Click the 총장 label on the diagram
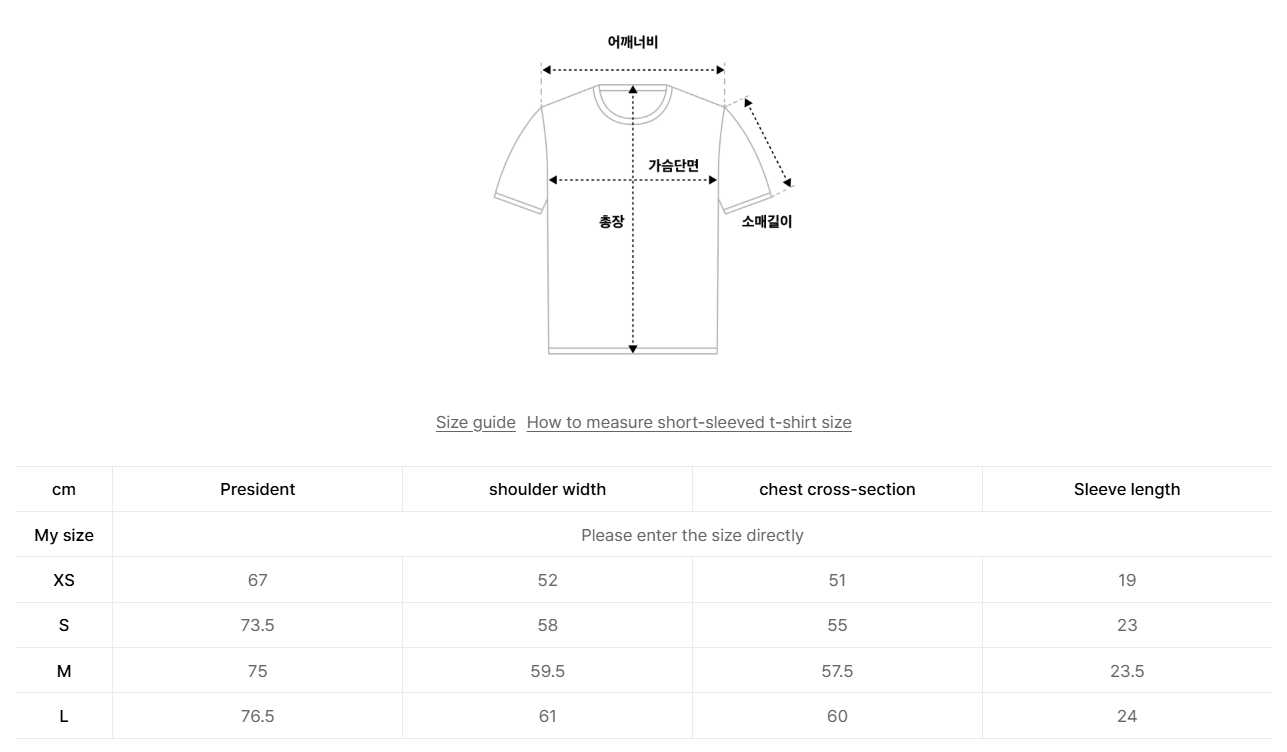Image resolution: width=1287 pixels, height=752 pixels. point(611,222)
